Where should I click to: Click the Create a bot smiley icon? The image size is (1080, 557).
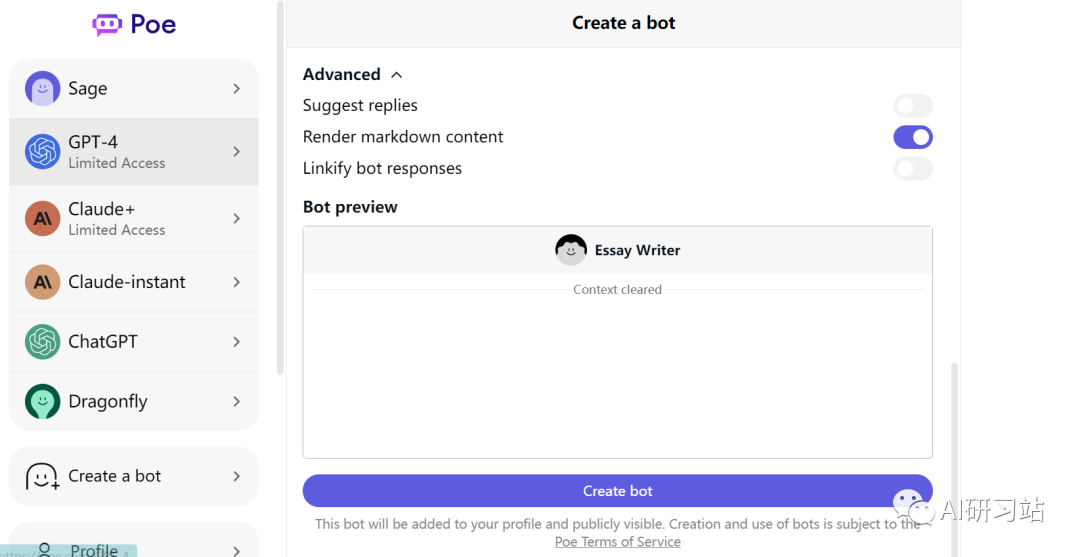(43, 476)
